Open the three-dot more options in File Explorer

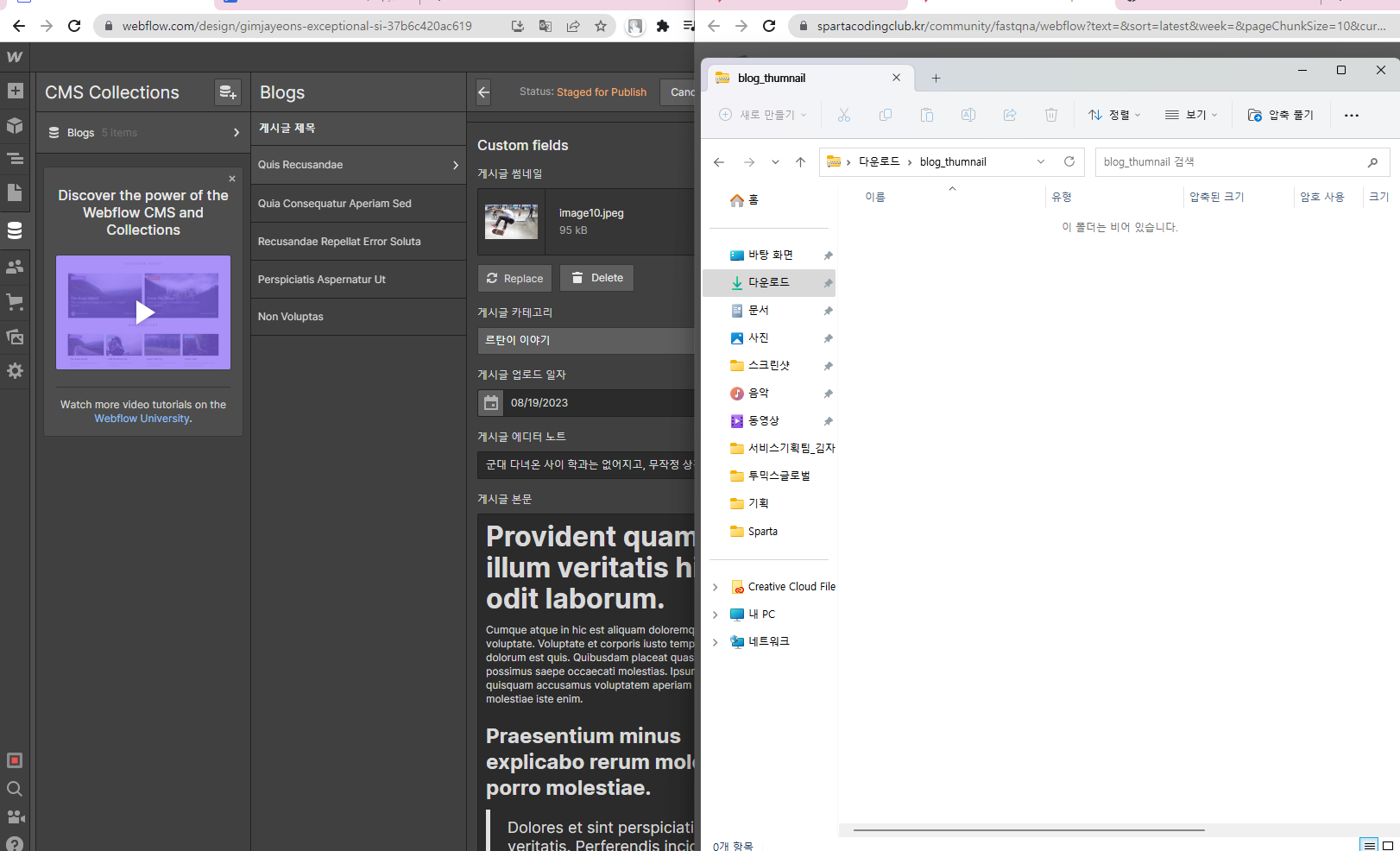(x=1351, y=115)
